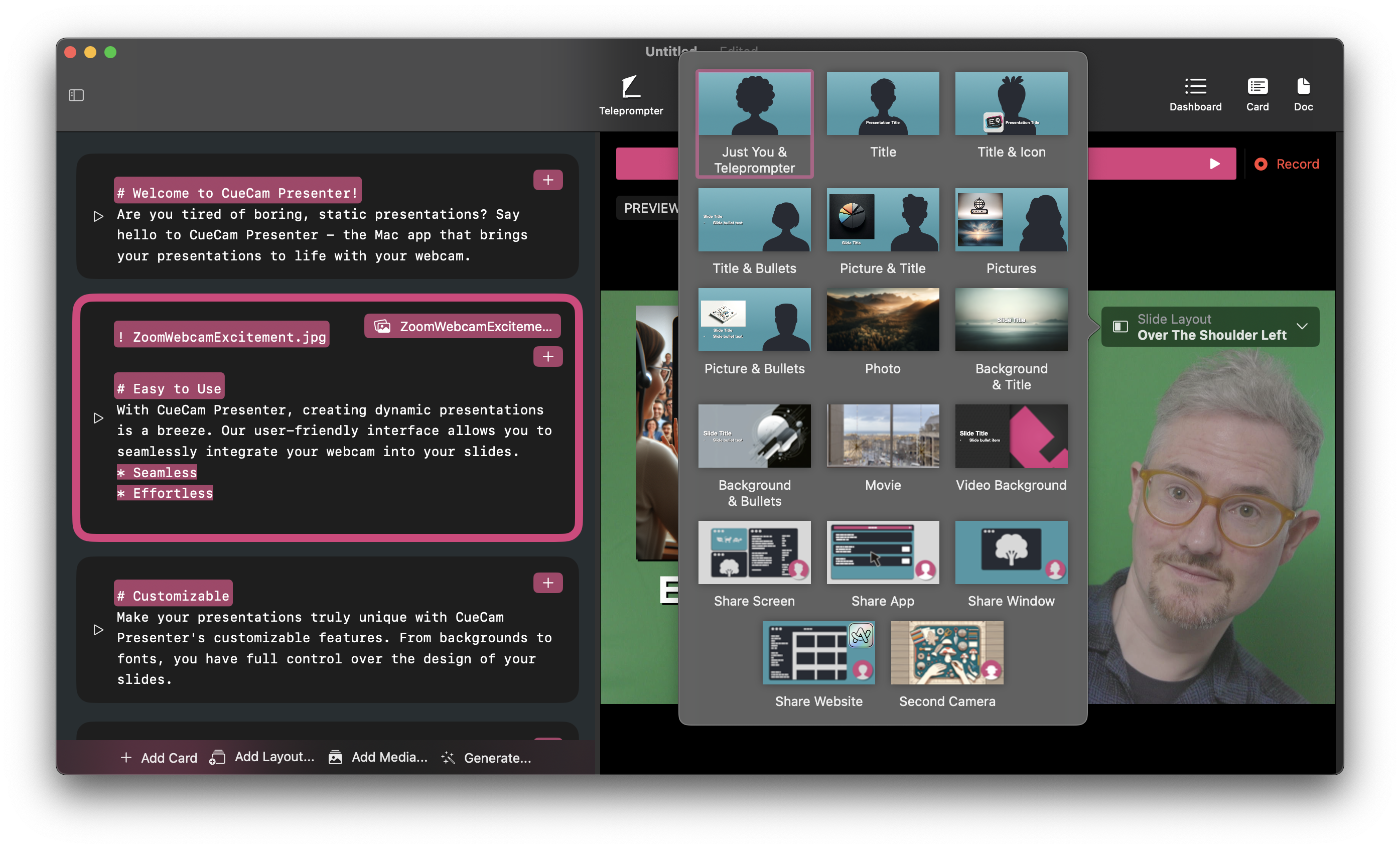The width and height of the screenshot is (1400, 849).
Task: Click the * Effortless bullet
Action: pos(165,493)
